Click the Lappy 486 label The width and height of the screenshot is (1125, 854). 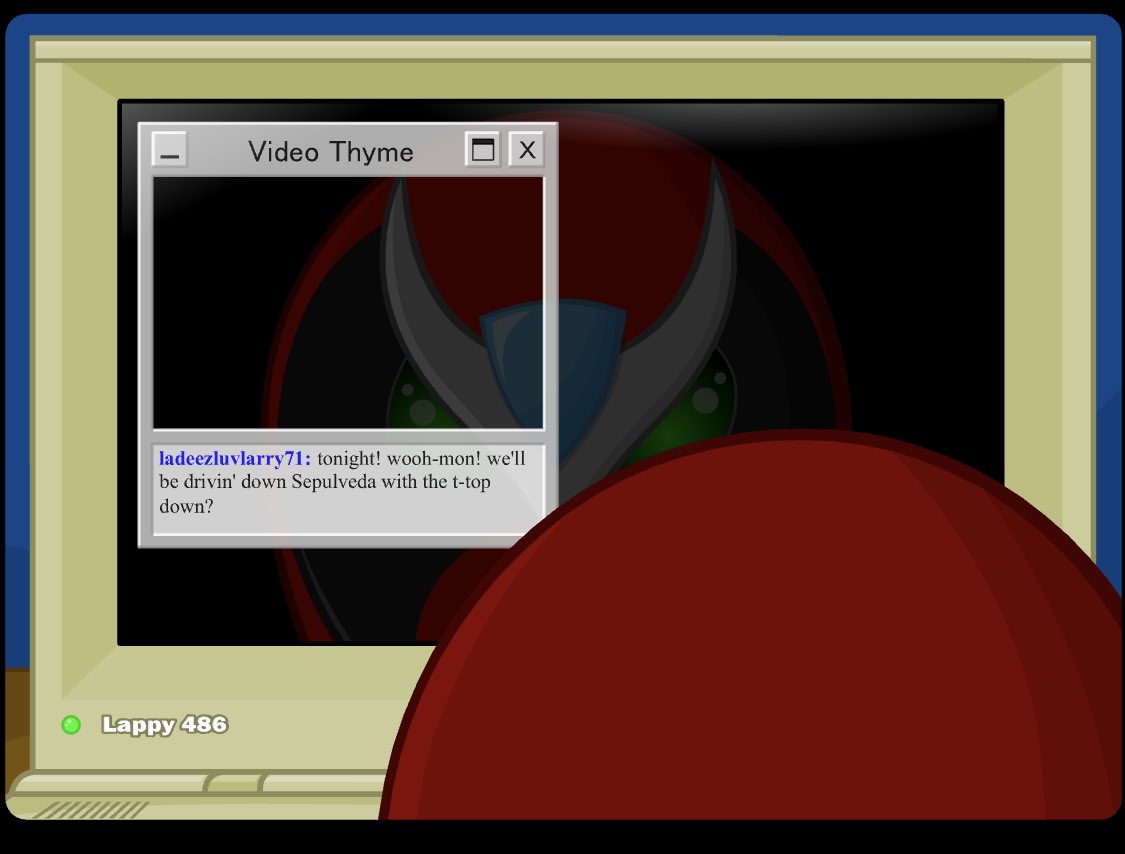pyautogui.click(x=164, y=725)
